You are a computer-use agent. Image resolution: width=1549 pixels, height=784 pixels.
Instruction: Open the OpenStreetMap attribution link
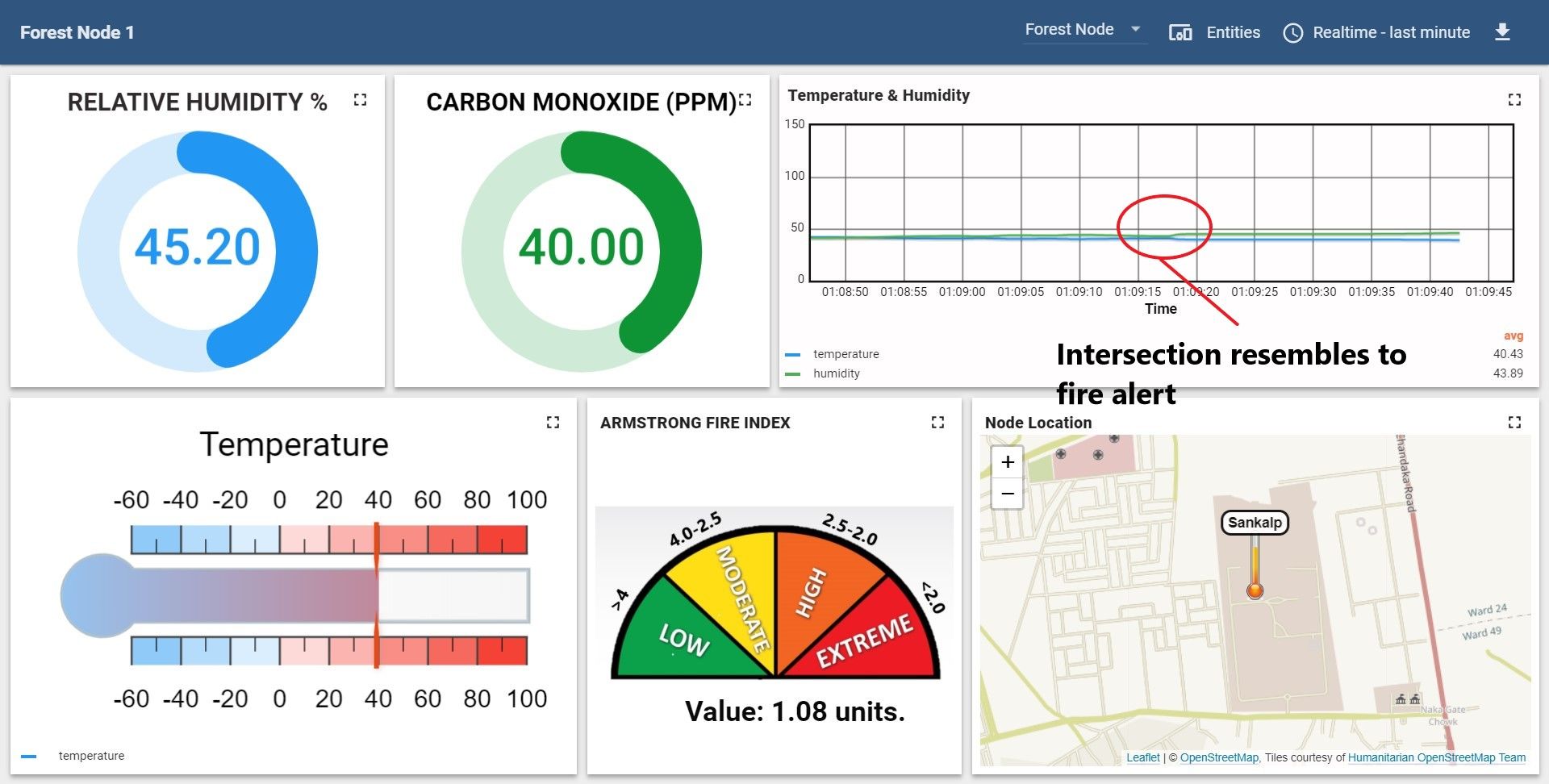(1219, 757)
